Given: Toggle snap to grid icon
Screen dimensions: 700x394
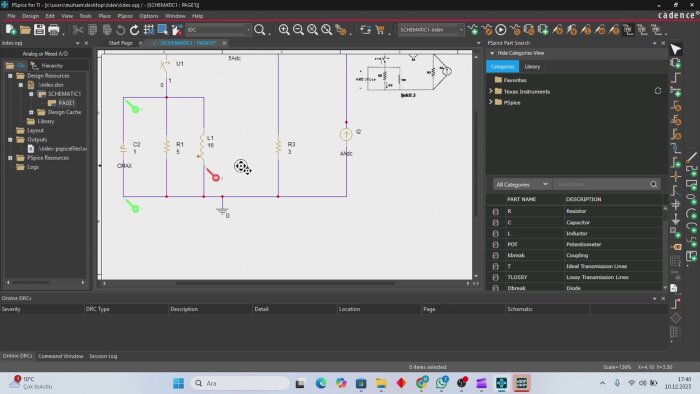Looking at the screenshot, I should tap(149, 30).
